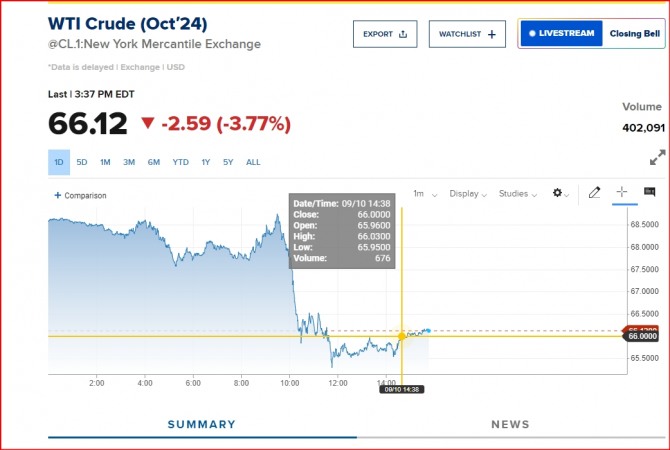The image size is (670, 450).
Task: Click the fullscreen expand chart icon
Action: click(657, 158)
